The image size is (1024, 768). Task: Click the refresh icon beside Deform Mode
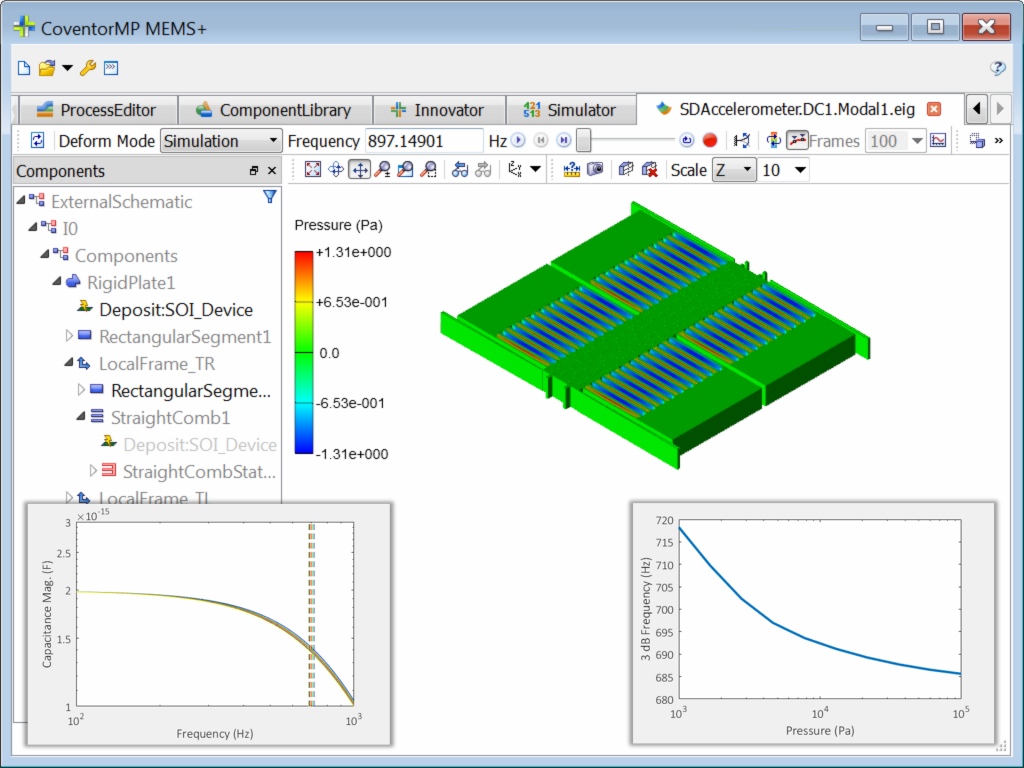tap(37, 140)
